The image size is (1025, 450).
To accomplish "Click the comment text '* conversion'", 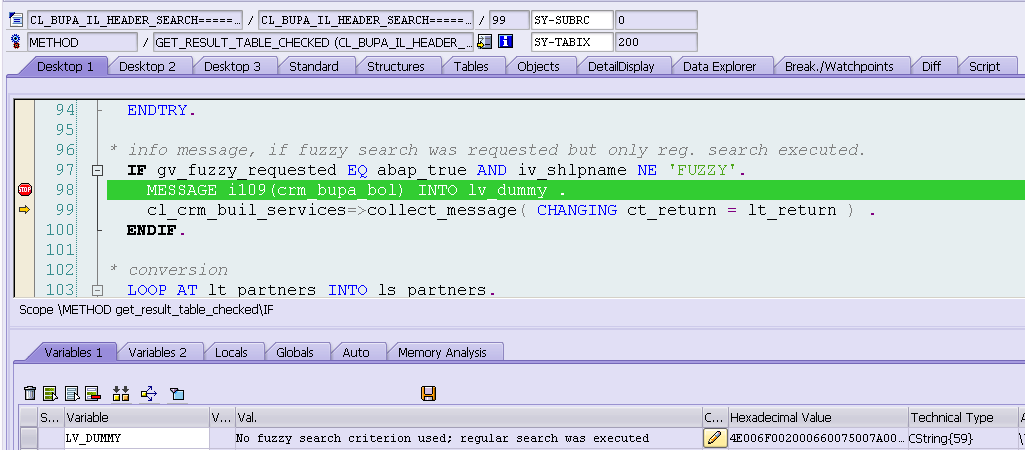I will [168, 270].
